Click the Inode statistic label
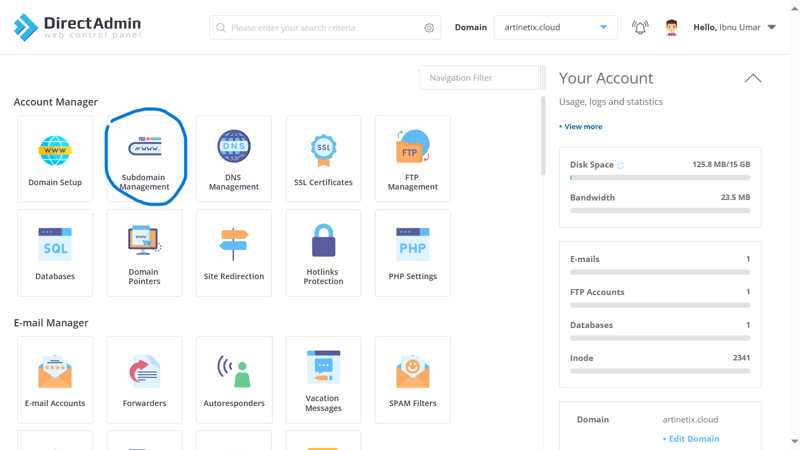The height and width of the screenshot is (450, 800). [582, 358]
